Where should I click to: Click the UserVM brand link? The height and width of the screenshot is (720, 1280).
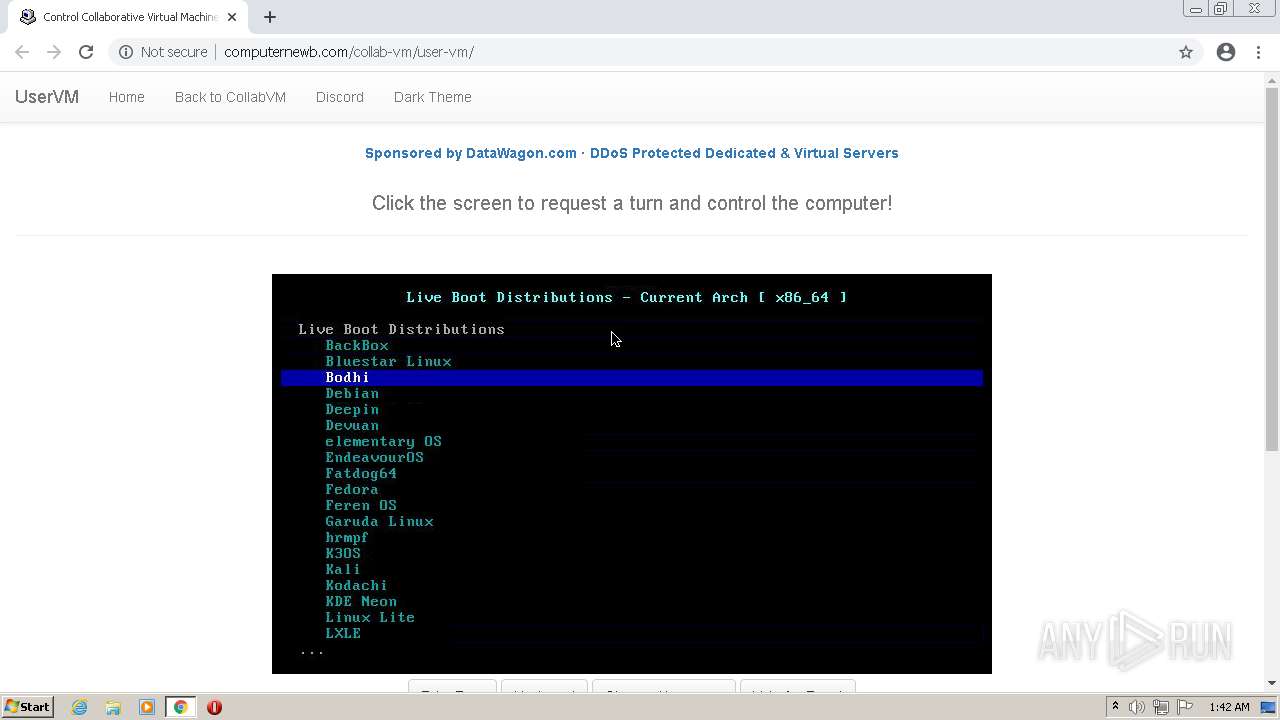tap(47, 97)
